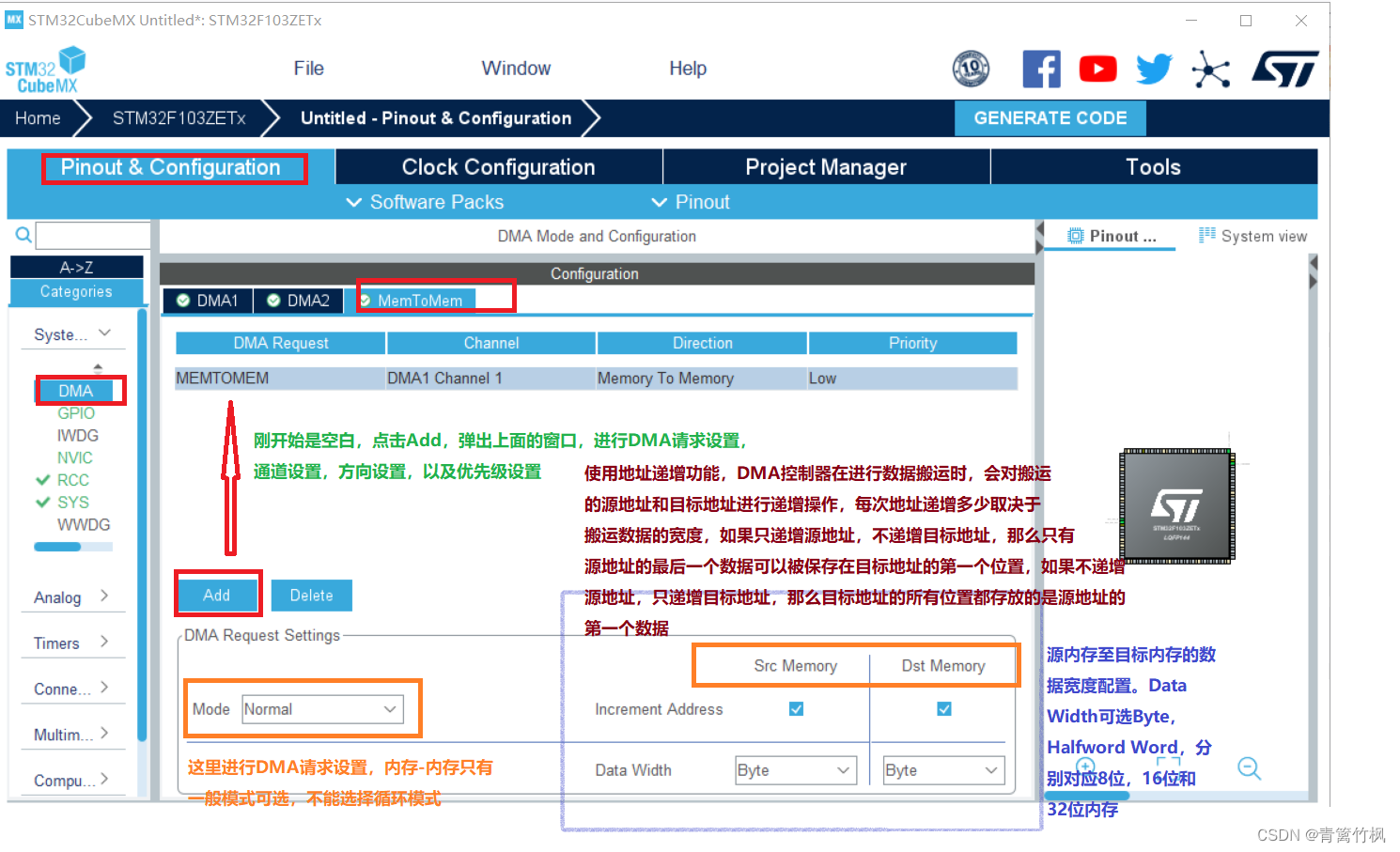
Task: Open the Window menu
Action: point(516,69)
